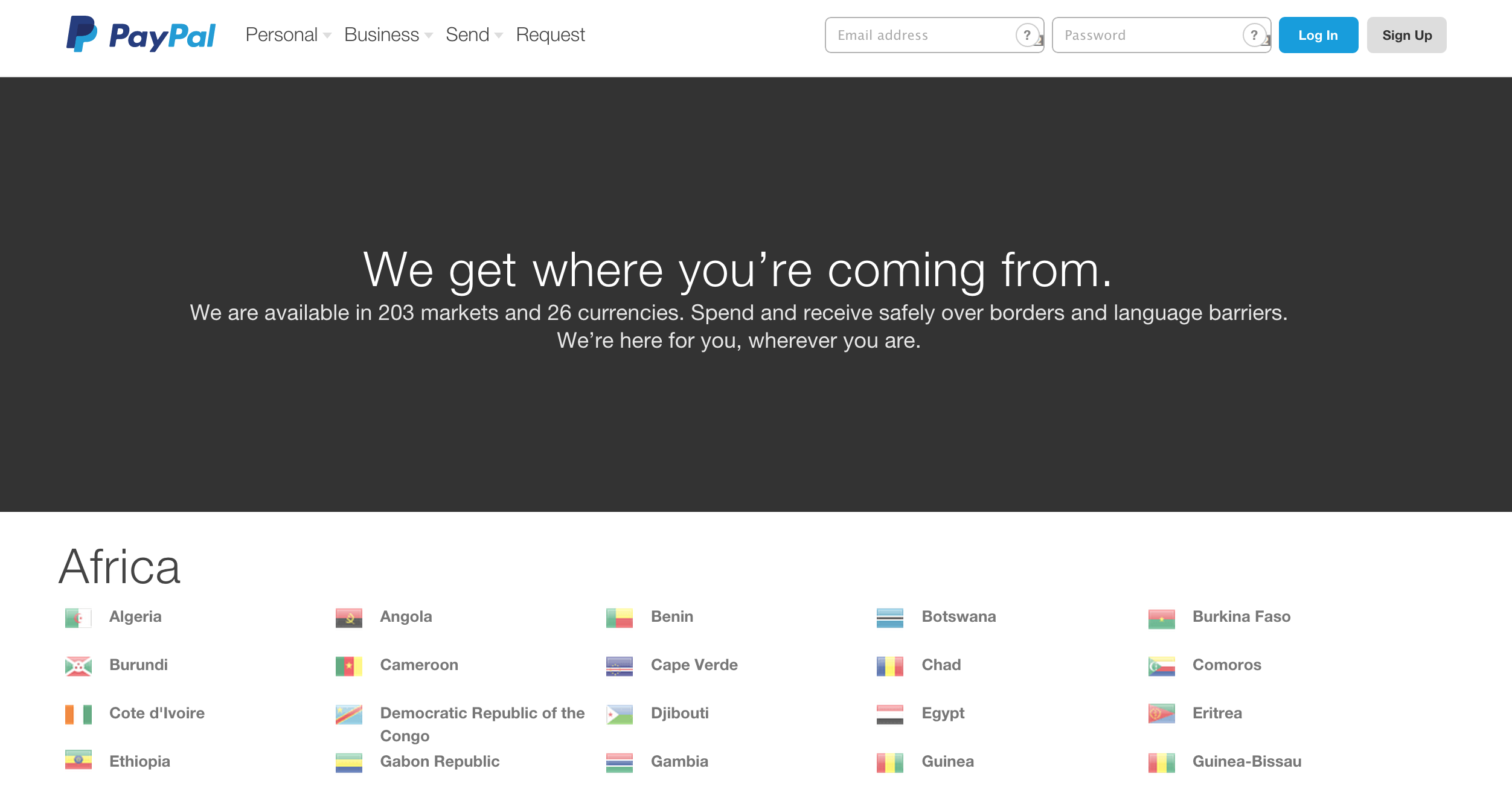This screenshot has width=1512, height=792.
Task: Expand the Business dropdown menu
Action: (x=390, y=35)
